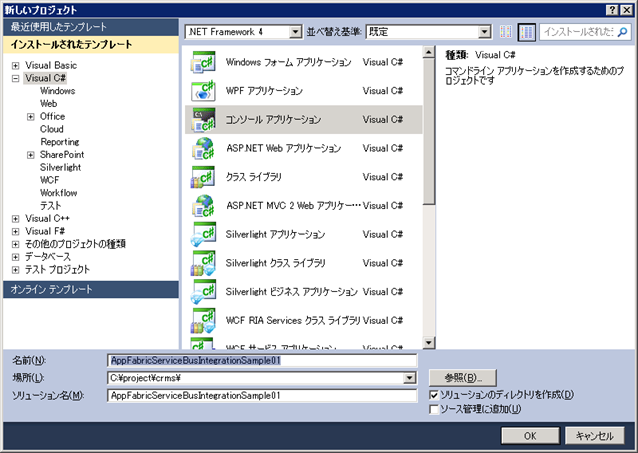Pick the WCF RIA Services クラス ライブラリ icon
This screenshot has width=638, height=453.
coord(203,320)
